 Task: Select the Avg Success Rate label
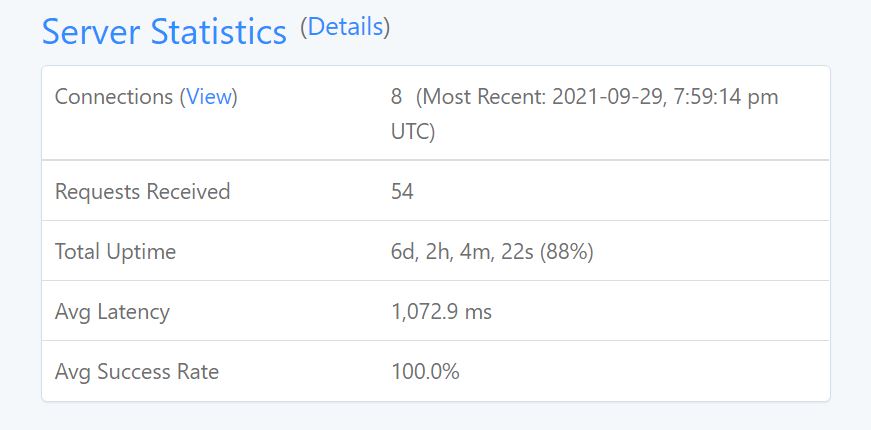(x=137, y=372)
